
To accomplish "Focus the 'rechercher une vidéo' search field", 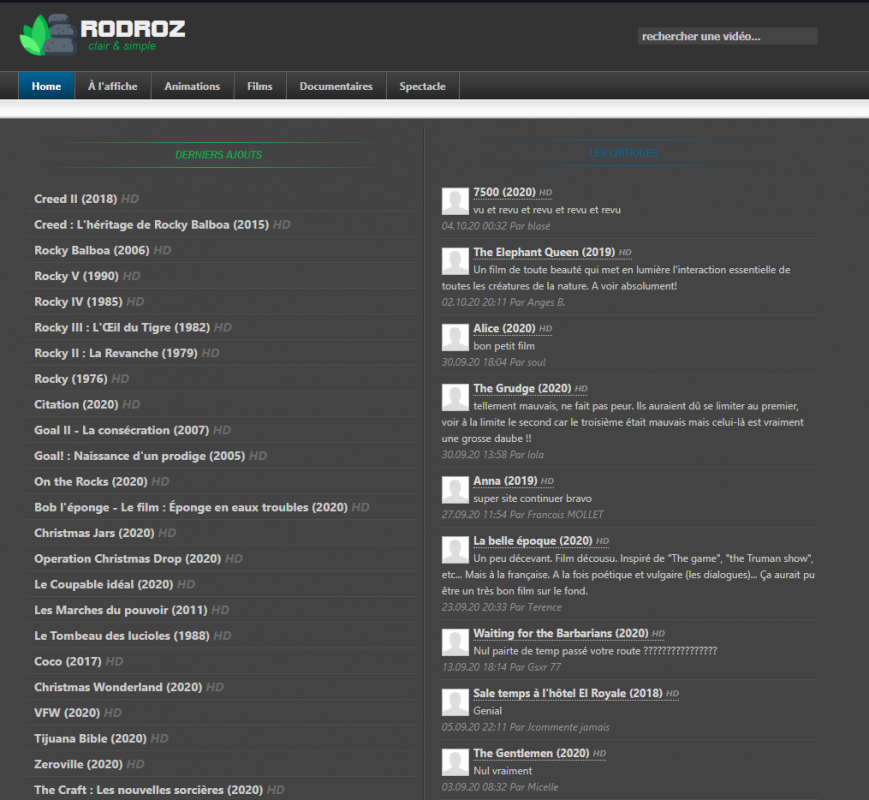I will point(727,36).
